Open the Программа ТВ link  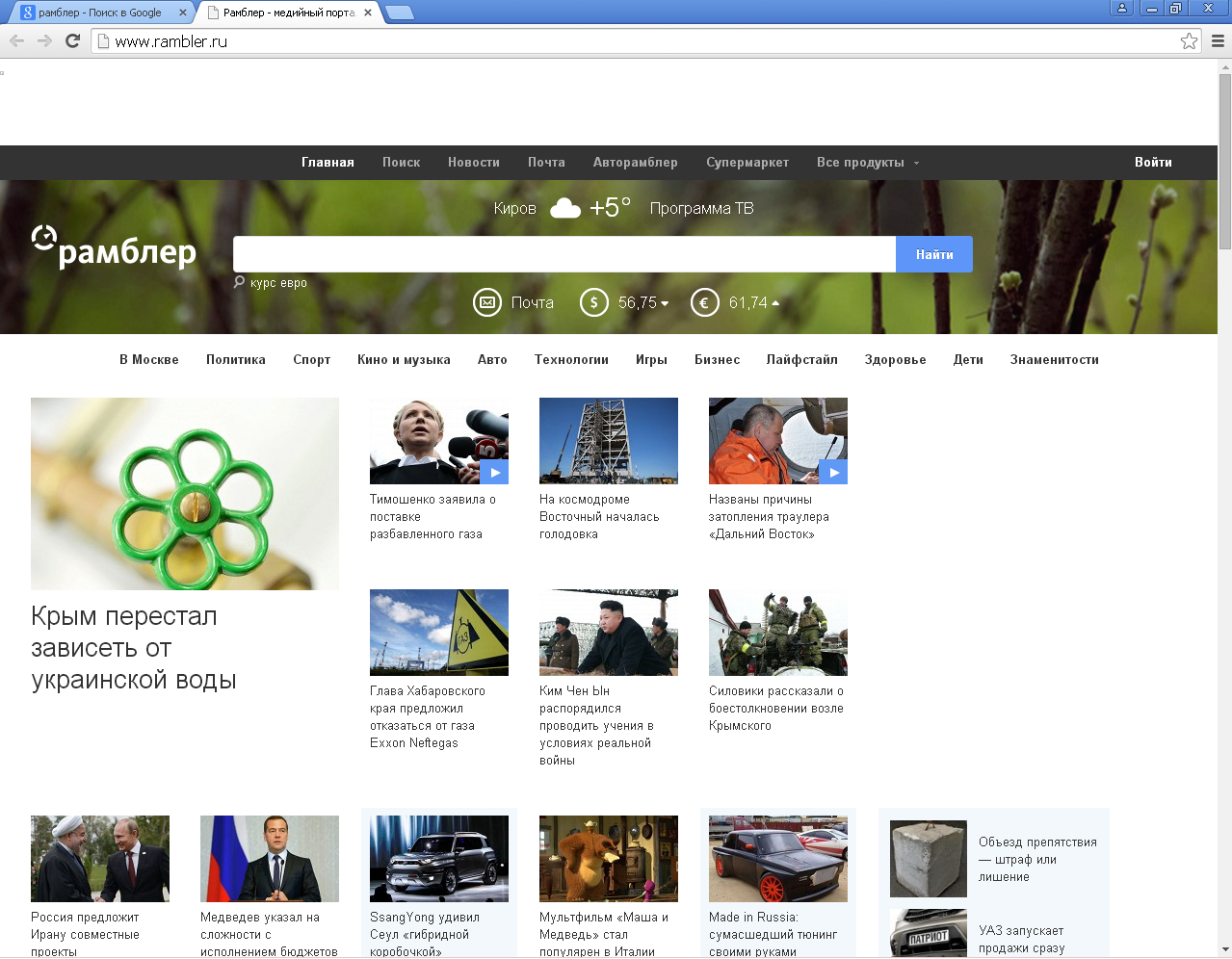coord(701,208)
